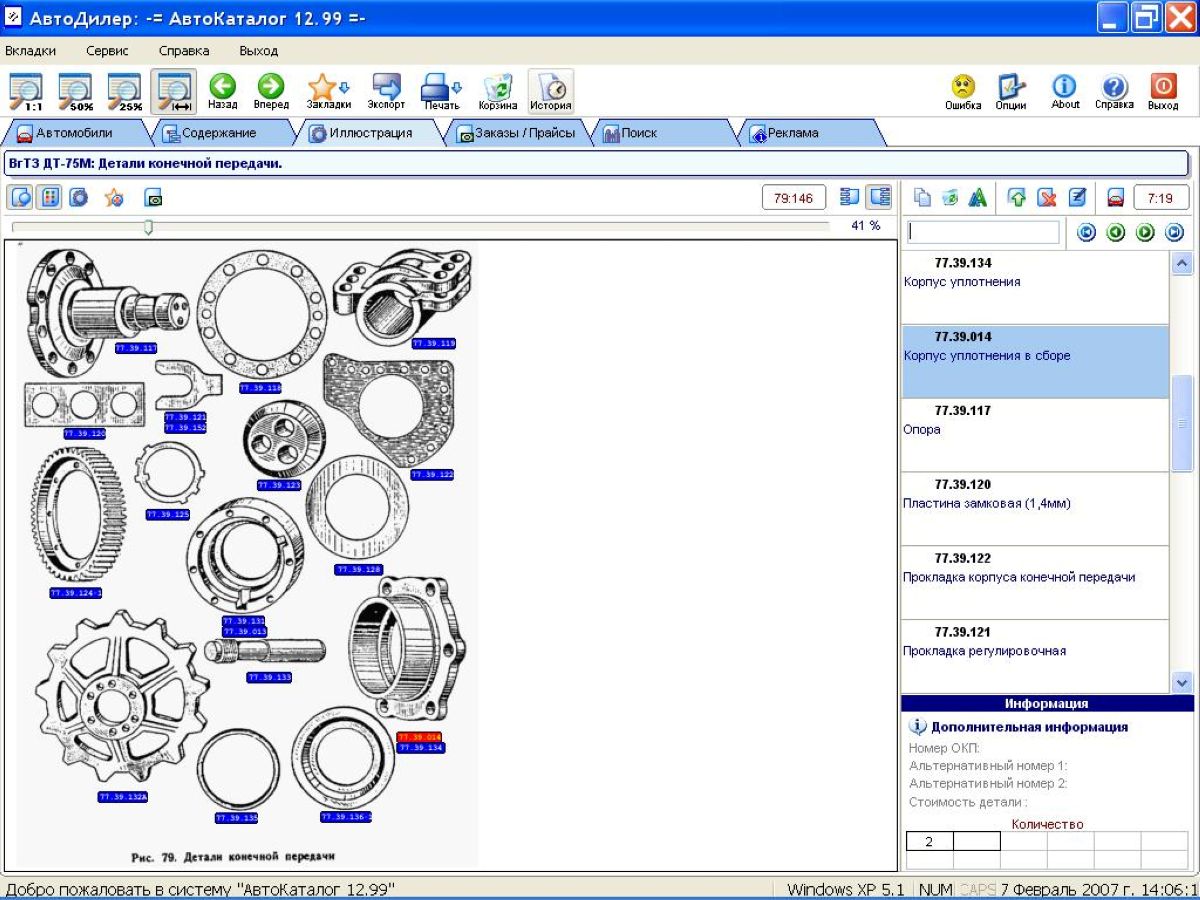The image size is (1200, 900).
Task: Open the Вкладки menu
Action: 30,50
